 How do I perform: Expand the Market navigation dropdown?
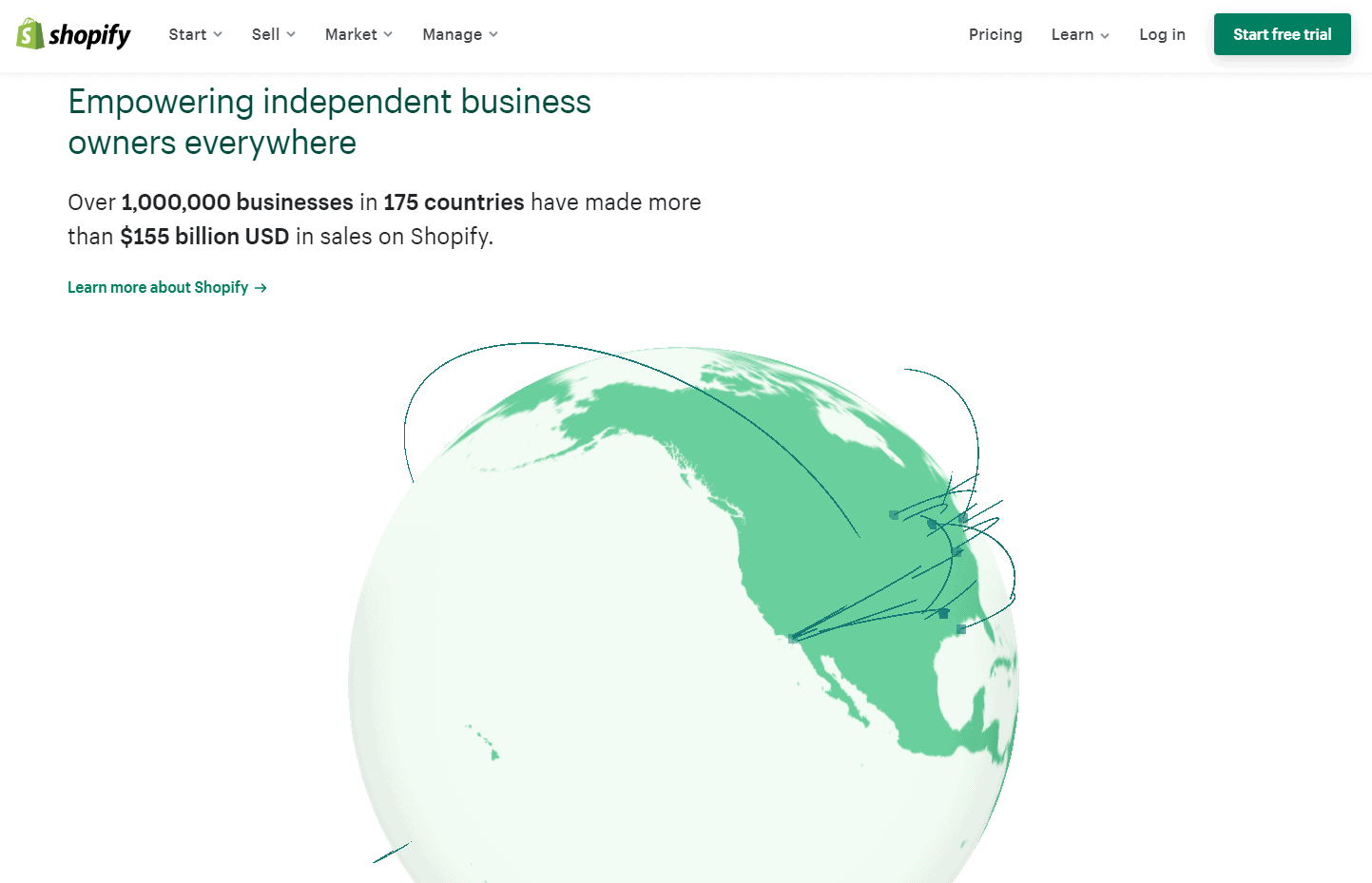tap(351, 34)
